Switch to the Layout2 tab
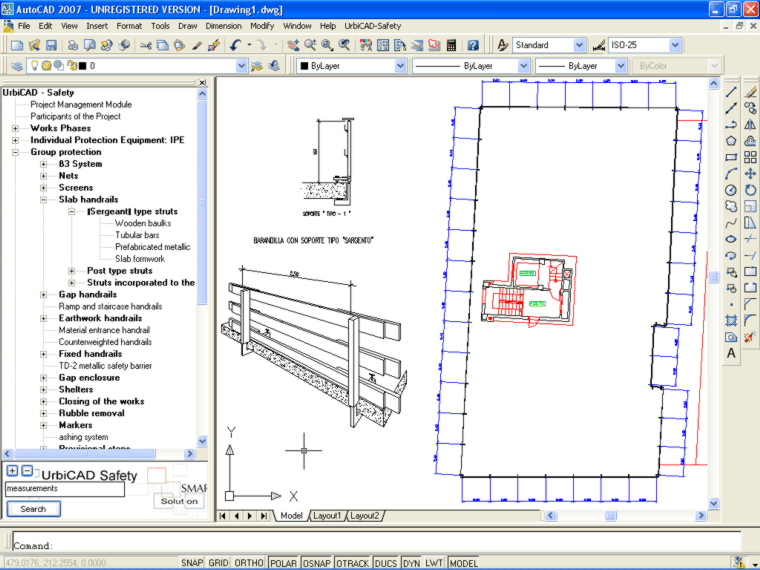The height and width of the screenshot is (570, 760). pyautogui.click(x=364, y=516)
